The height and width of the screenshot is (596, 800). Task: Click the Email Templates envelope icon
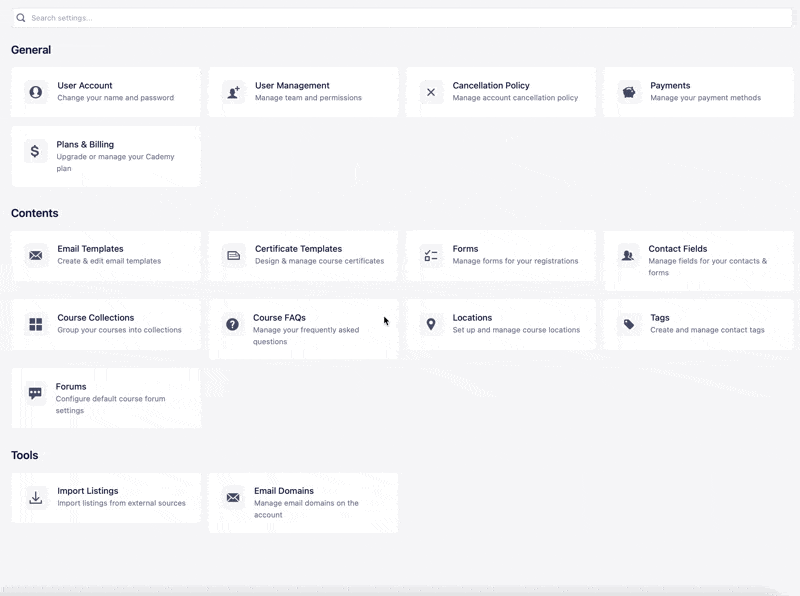[x=36, y=255]
